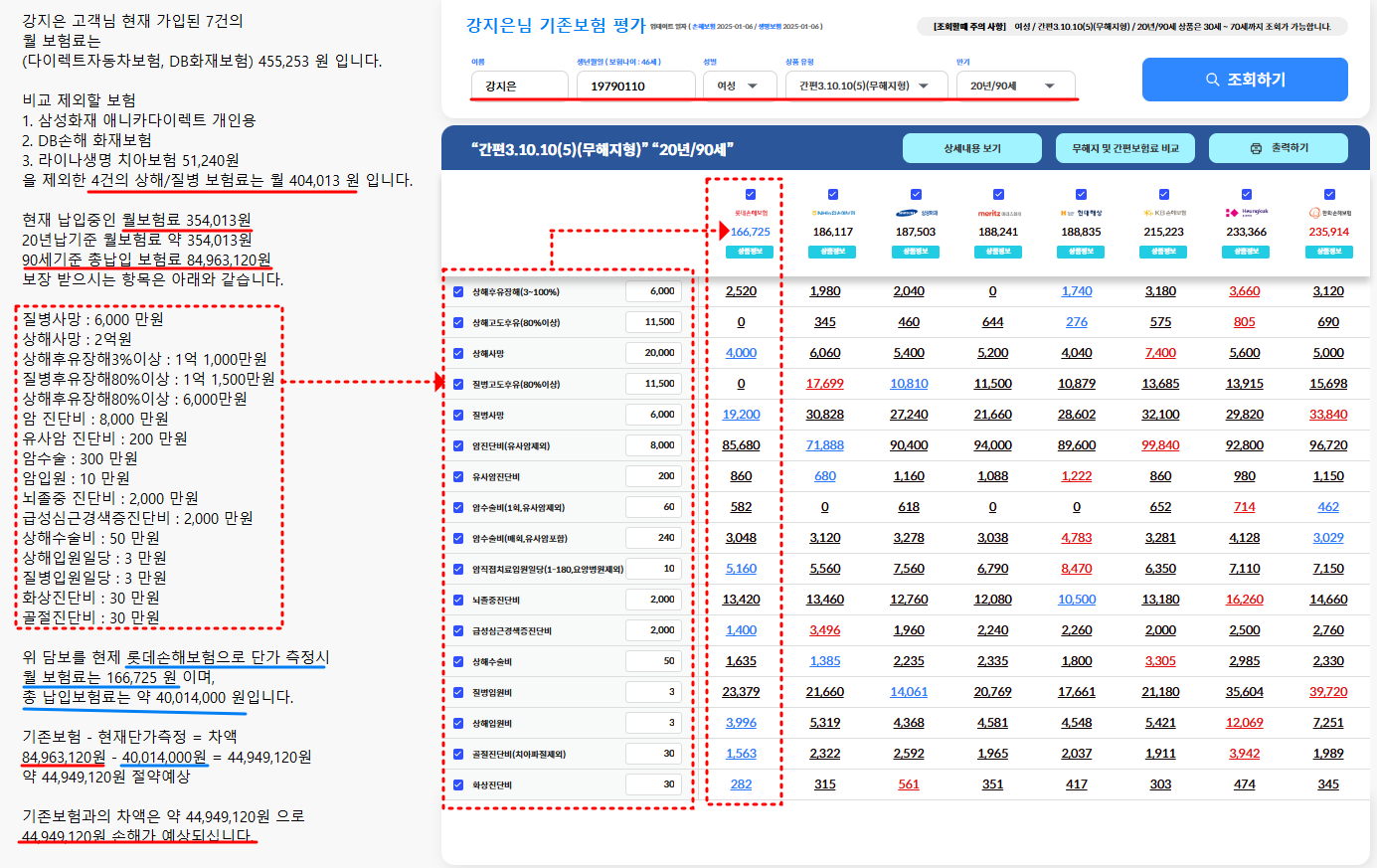This screenshot has height=868, width=1377.
Task: Open 상품정보 under the 235,914 premium
Action: point(1329,252)
